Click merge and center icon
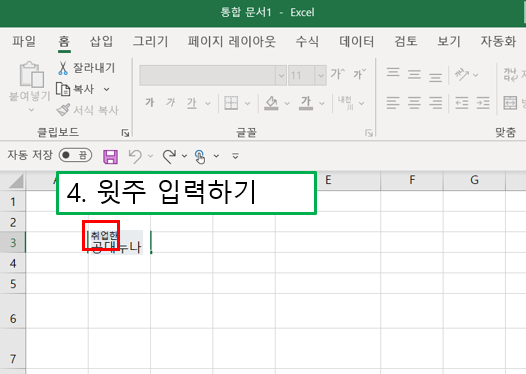 coord(510,103)
